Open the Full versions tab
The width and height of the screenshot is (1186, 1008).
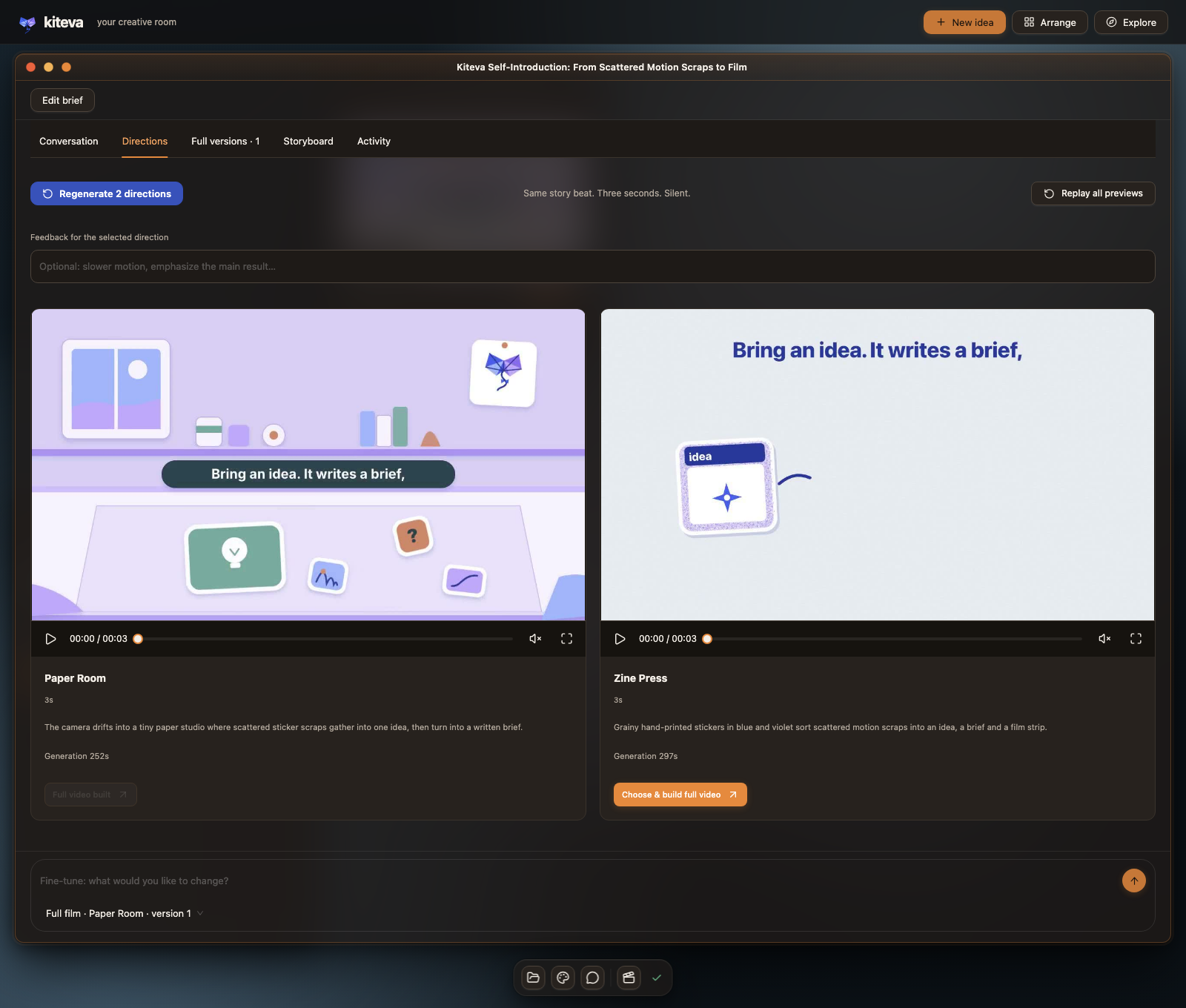225,141
